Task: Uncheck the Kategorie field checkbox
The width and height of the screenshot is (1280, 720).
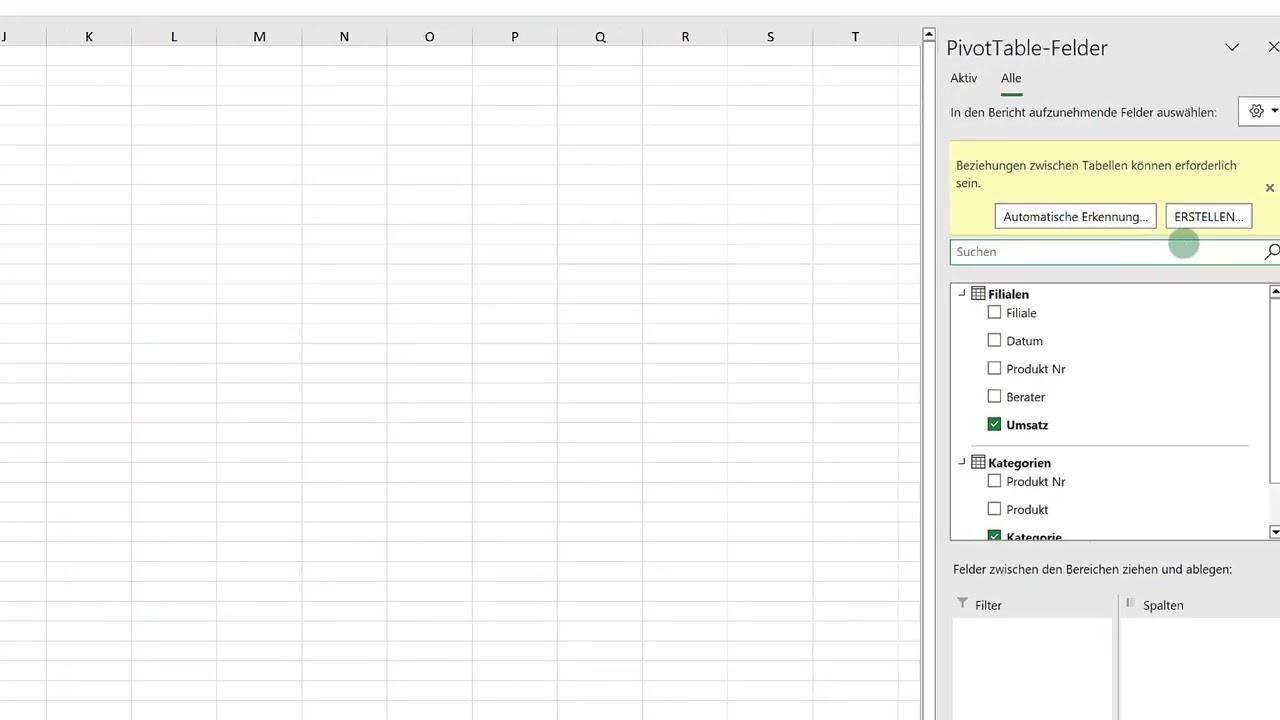Action: 994,536
